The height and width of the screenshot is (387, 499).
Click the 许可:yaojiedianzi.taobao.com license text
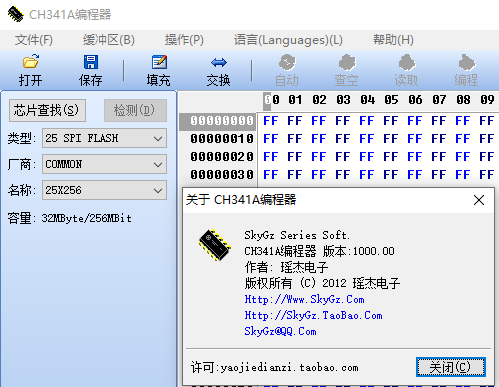(275, 367)
